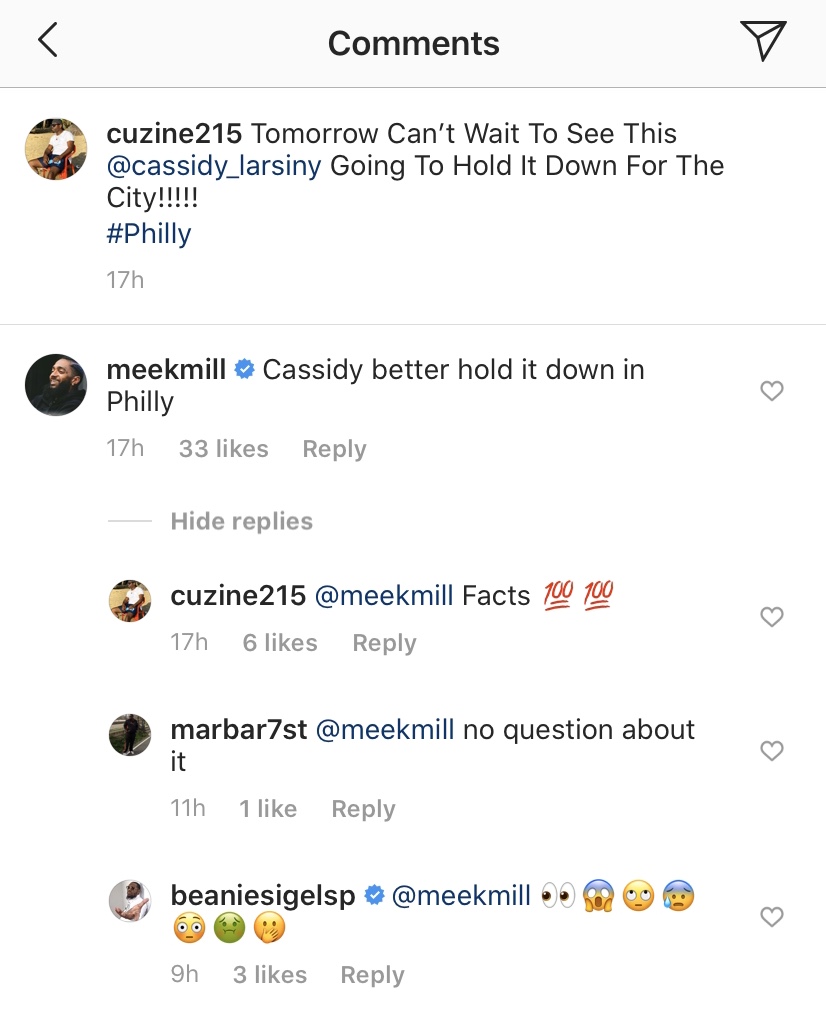Image resolution: width=826 pixels, height=1012 pixels.
Task: Reply to beaniesigelsp's comment
Action: 372,975
